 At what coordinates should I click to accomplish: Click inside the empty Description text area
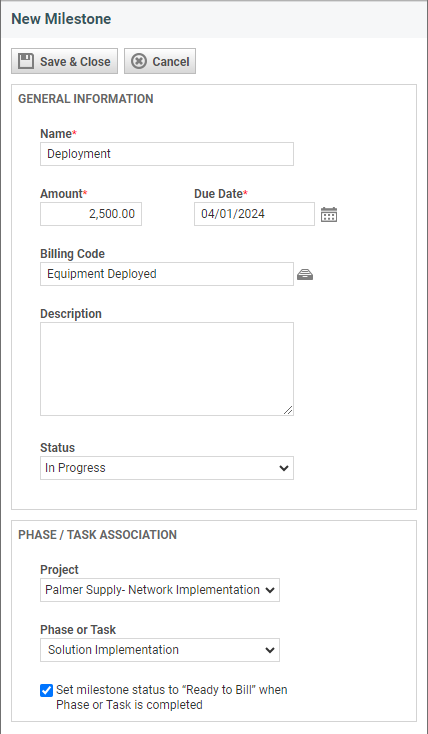tap(167, 369)
